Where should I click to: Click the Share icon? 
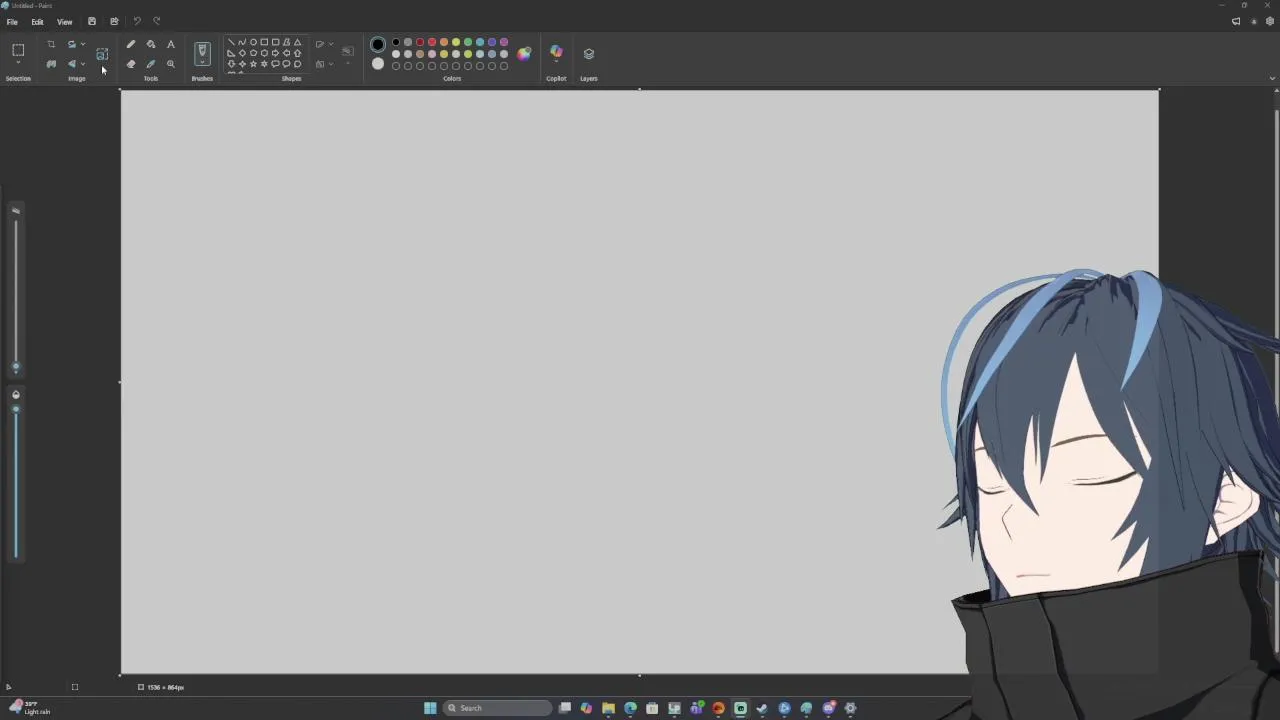tap(114, 21)
